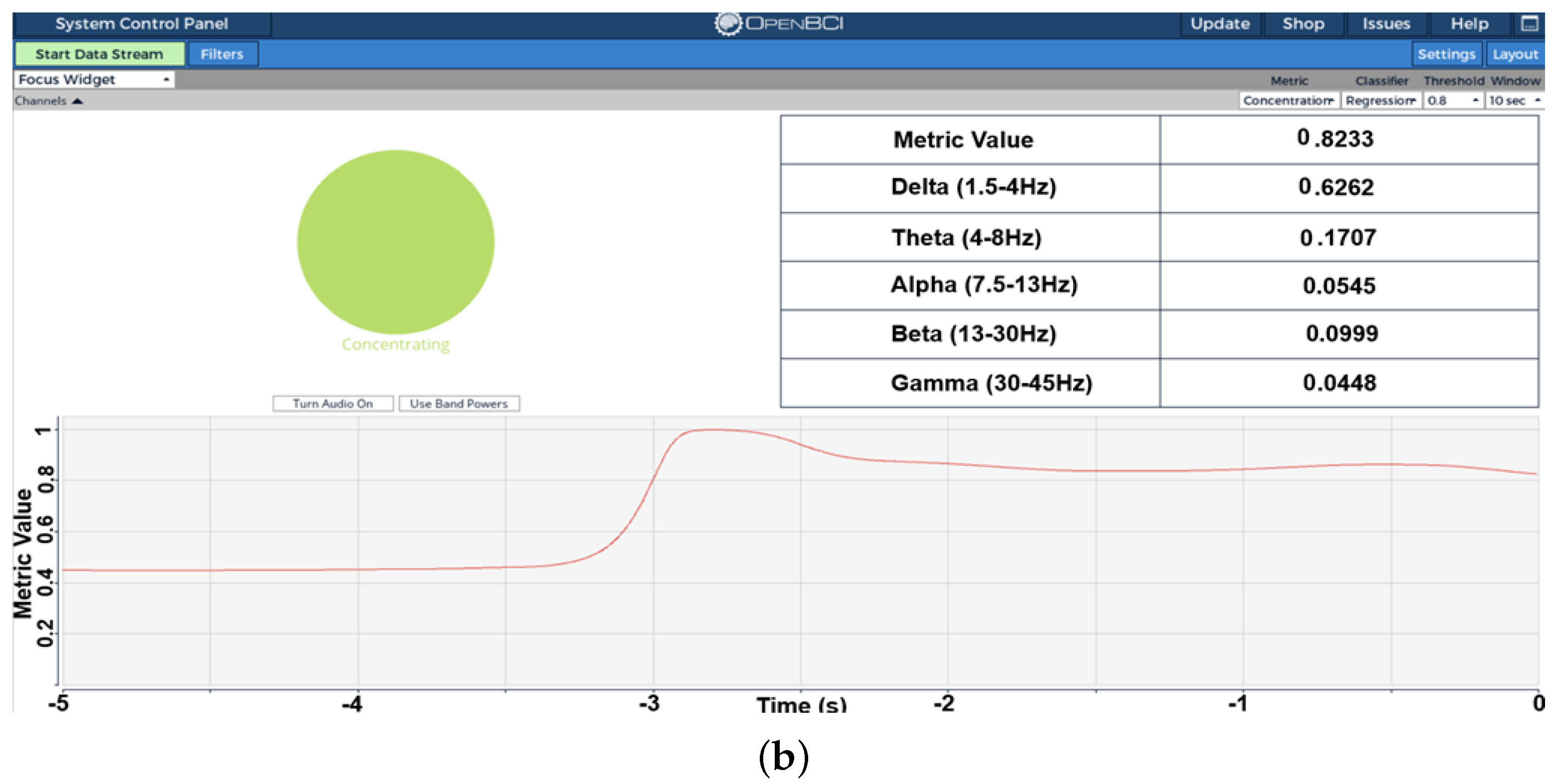
Task: Change the 0.8 threshold dropdown
Action: click(1452, 100)
